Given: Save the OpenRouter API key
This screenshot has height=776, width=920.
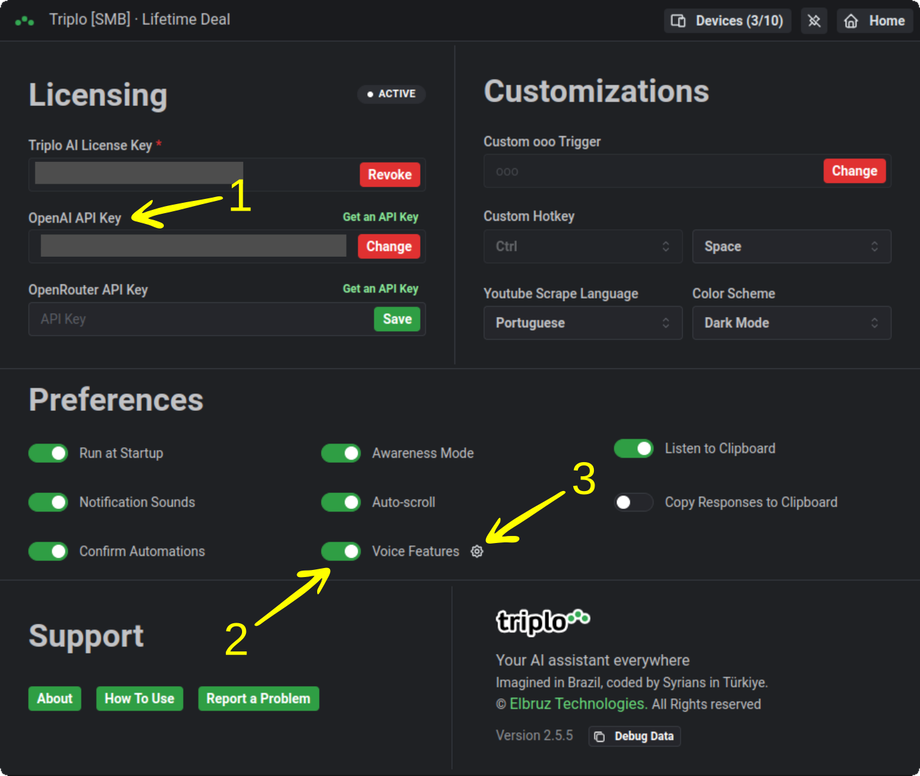Looking at the screenshot, I should coord(397,319).
